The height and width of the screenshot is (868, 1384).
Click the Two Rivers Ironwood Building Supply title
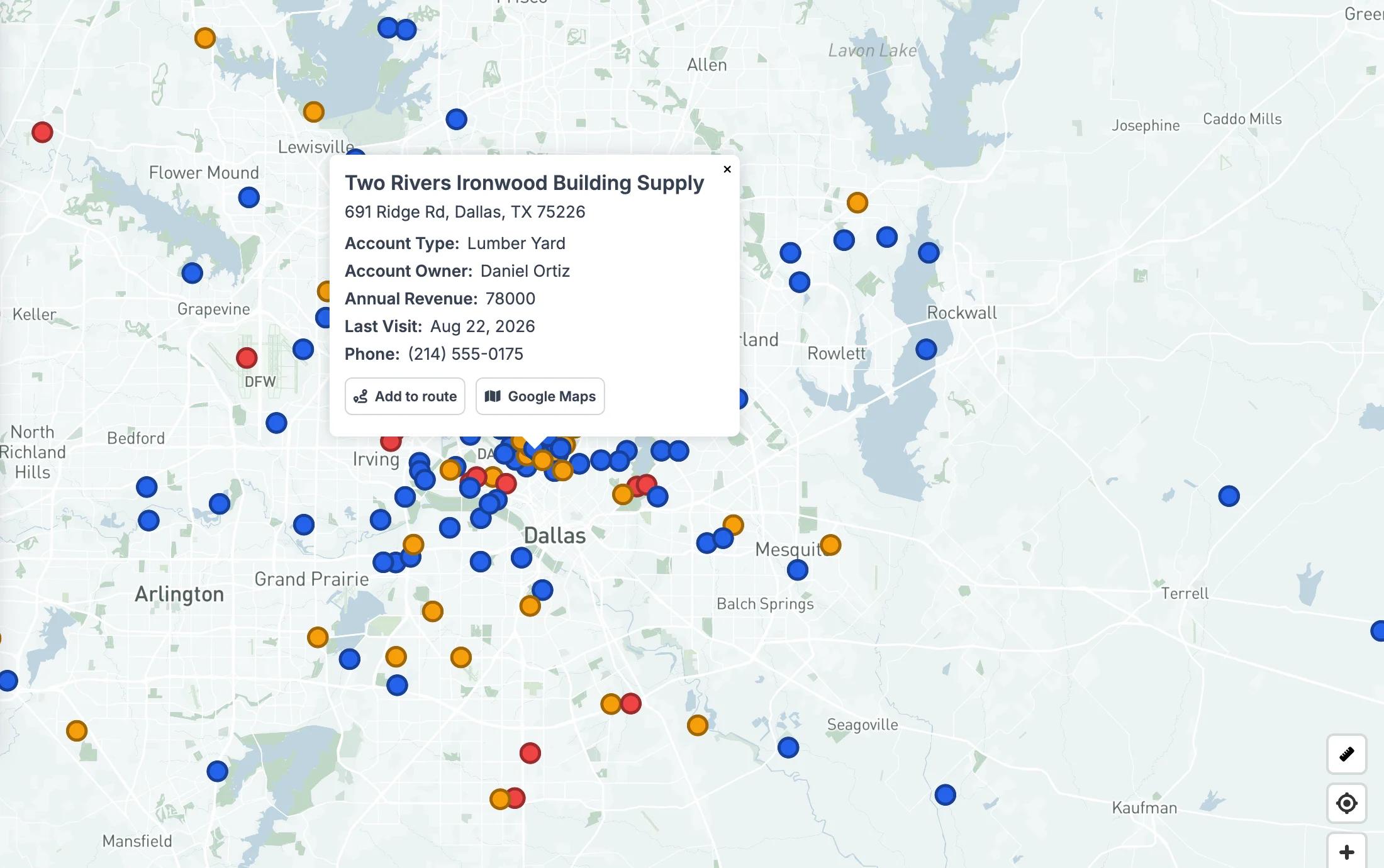[x=524, y=183]
